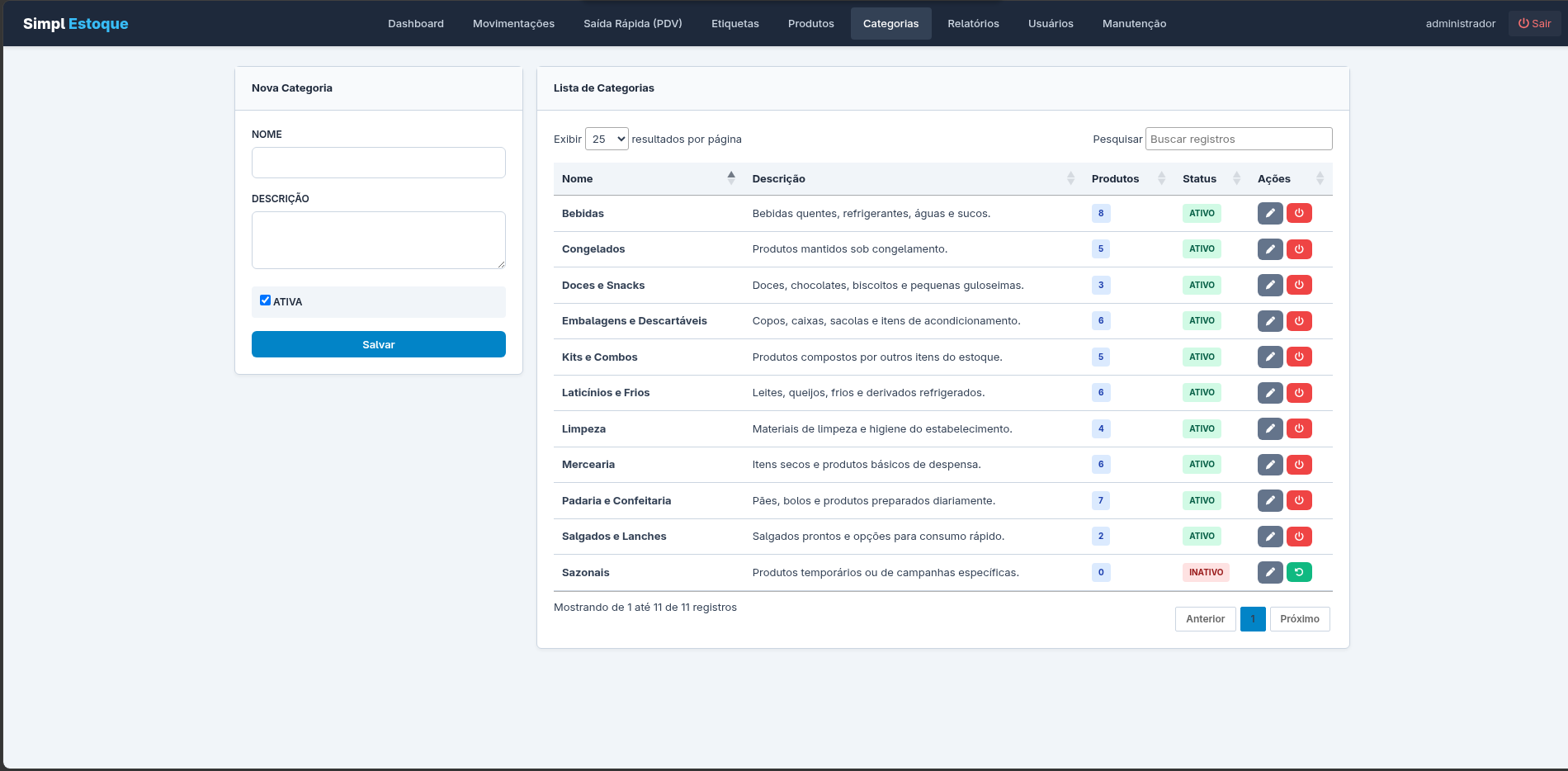
Task: Open the results per page dropdown
Action: pyautogui.click(x=607, y=139)
